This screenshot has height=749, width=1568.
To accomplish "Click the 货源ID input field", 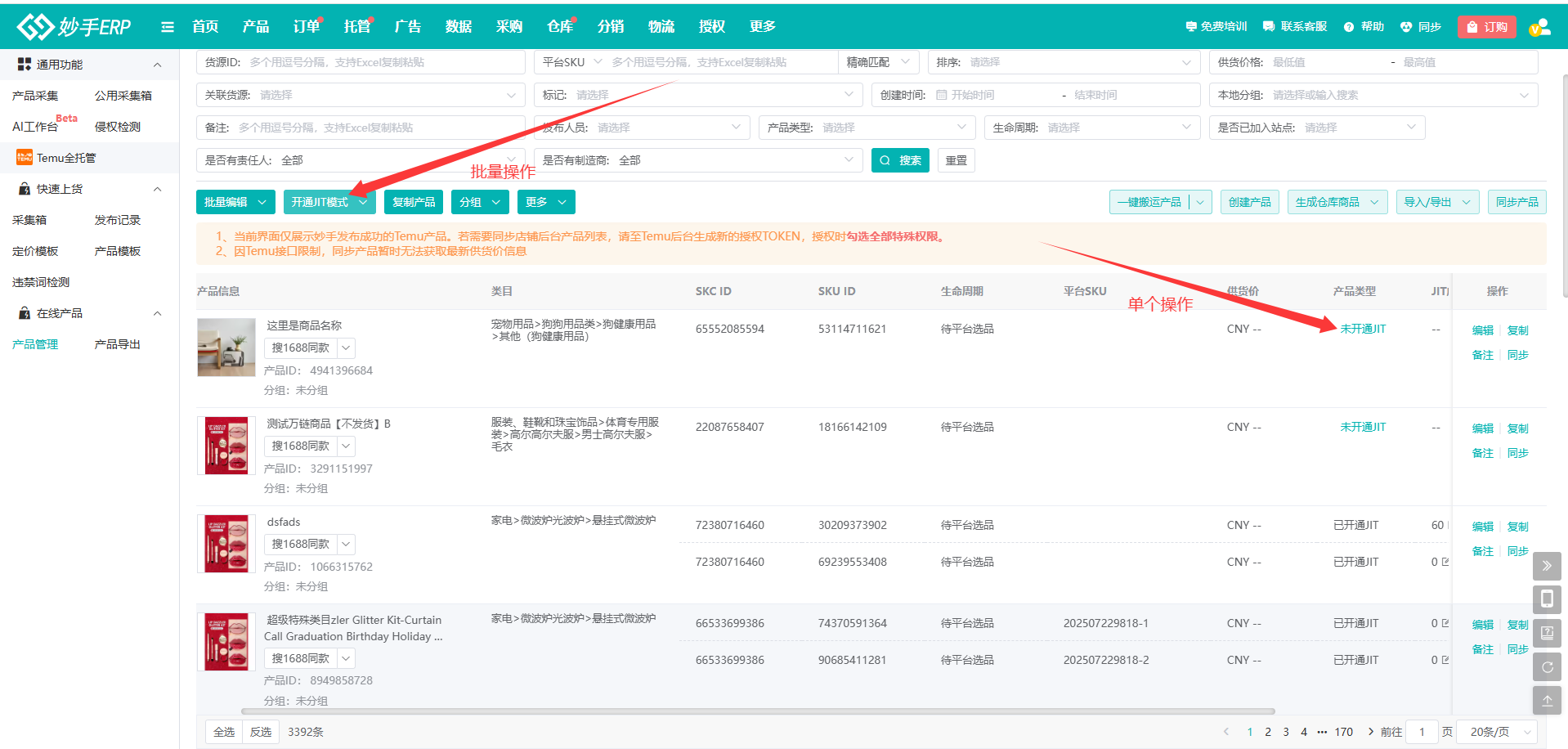I will pyautogui.click(x=384, y=62).
